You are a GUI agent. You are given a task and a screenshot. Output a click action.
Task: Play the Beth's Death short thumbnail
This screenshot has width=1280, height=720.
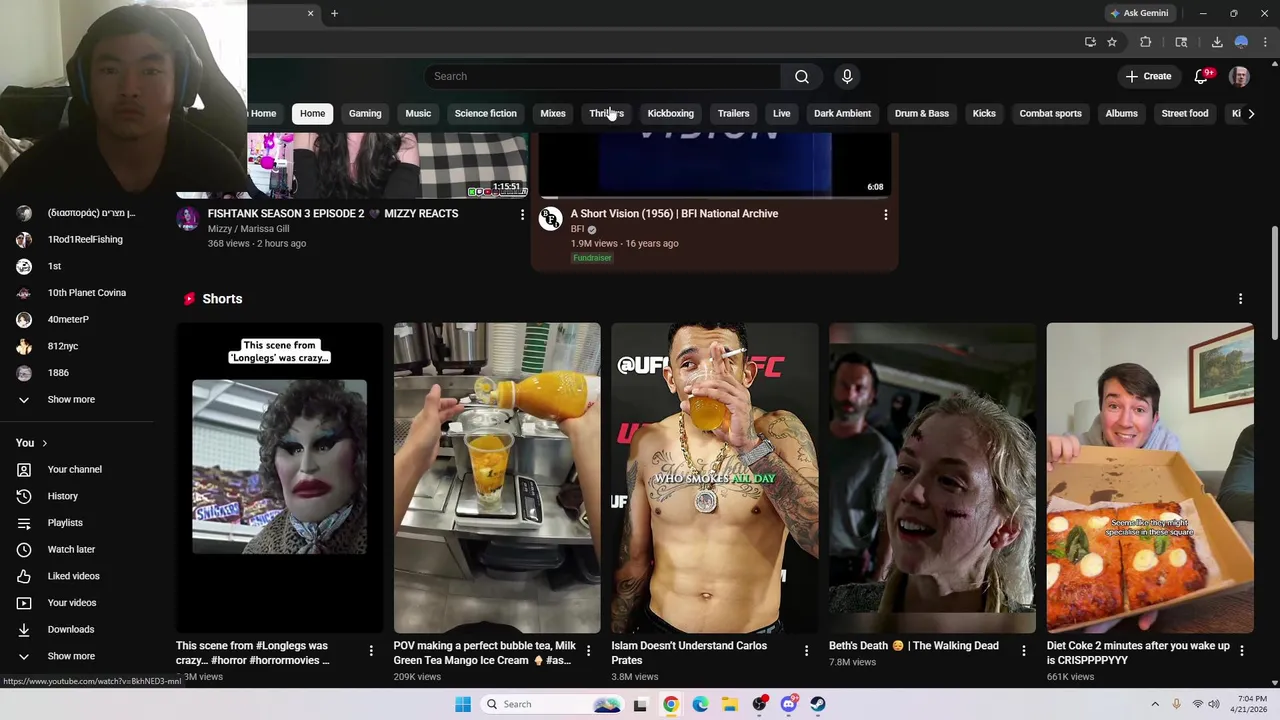click(932, 478)
